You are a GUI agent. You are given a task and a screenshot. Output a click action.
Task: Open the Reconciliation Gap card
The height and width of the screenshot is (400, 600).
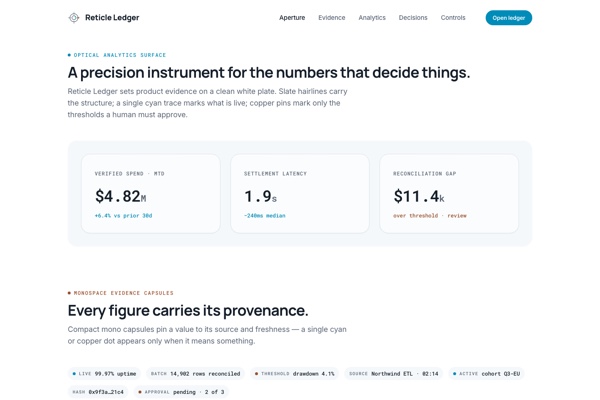pos(449,194)
